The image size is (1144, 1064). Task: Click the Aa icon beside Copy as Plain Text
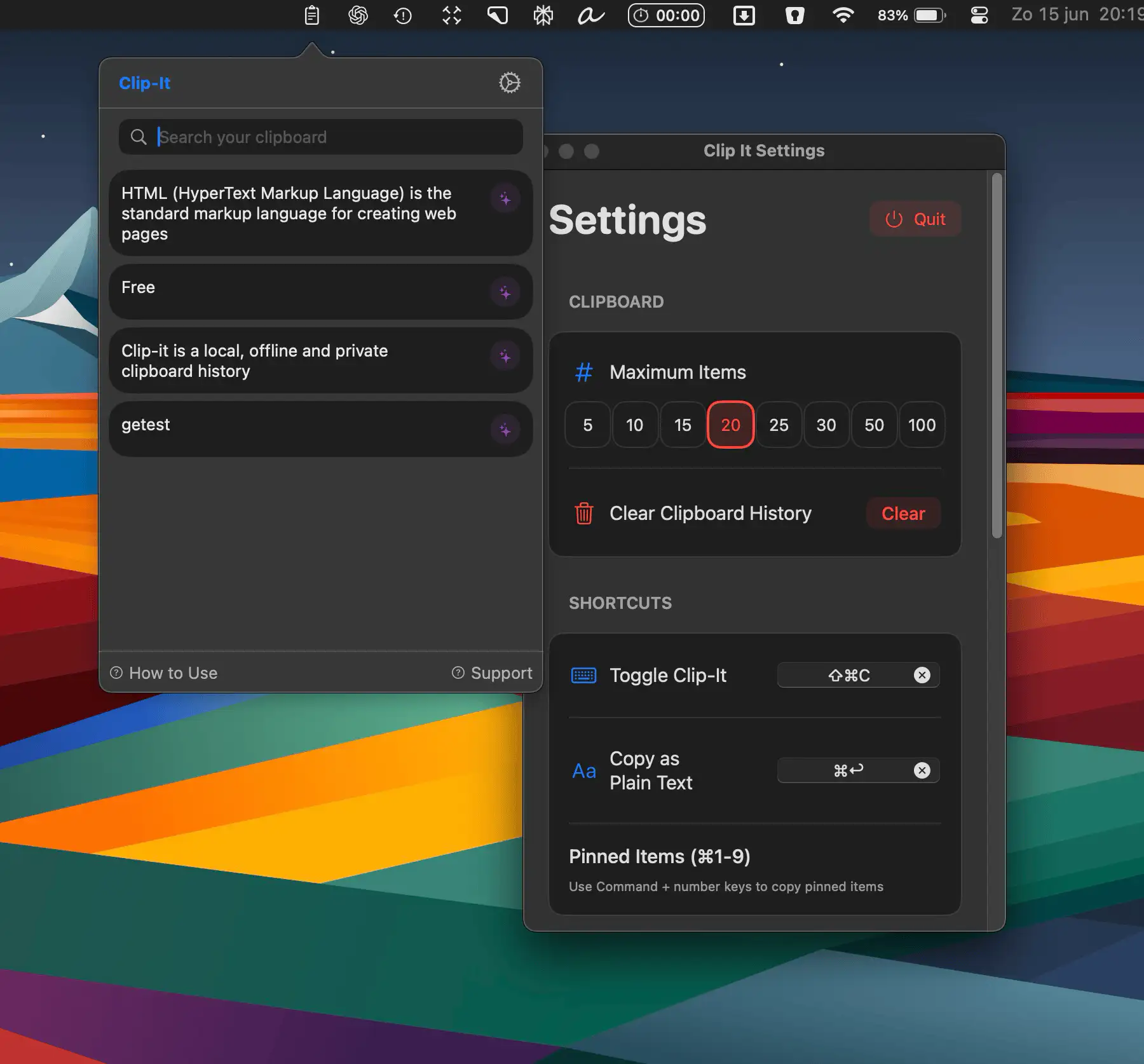[584, 771]
